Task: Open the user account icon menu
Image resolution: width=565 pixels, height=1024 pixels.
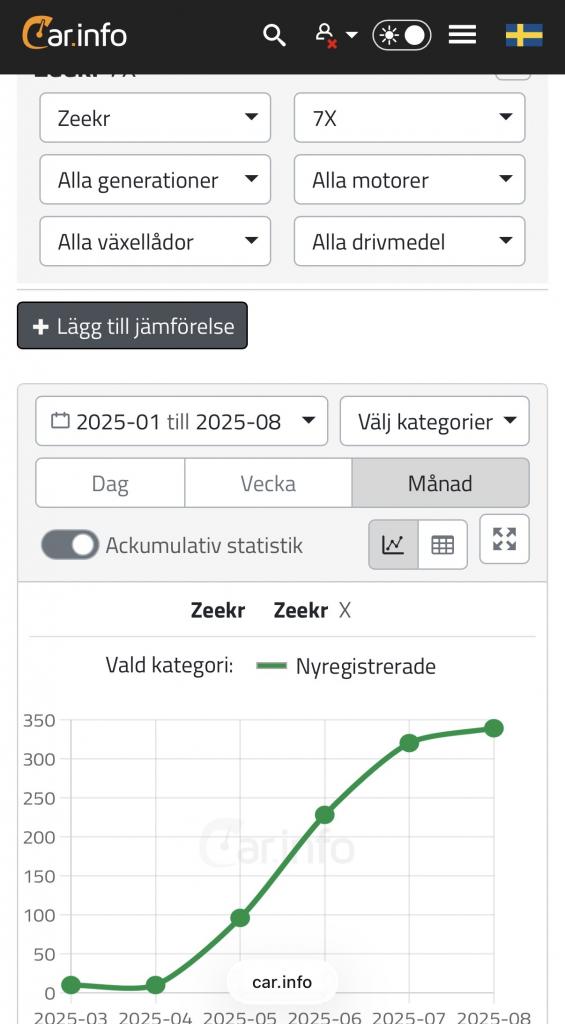Action: pyautogui.click(x=336, y=35)
